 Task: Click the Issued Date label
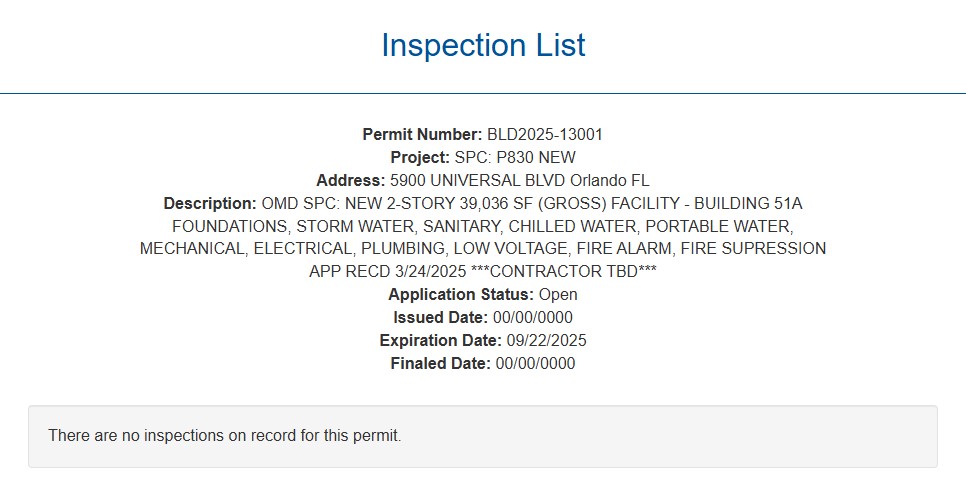click(x=441, y=318)
